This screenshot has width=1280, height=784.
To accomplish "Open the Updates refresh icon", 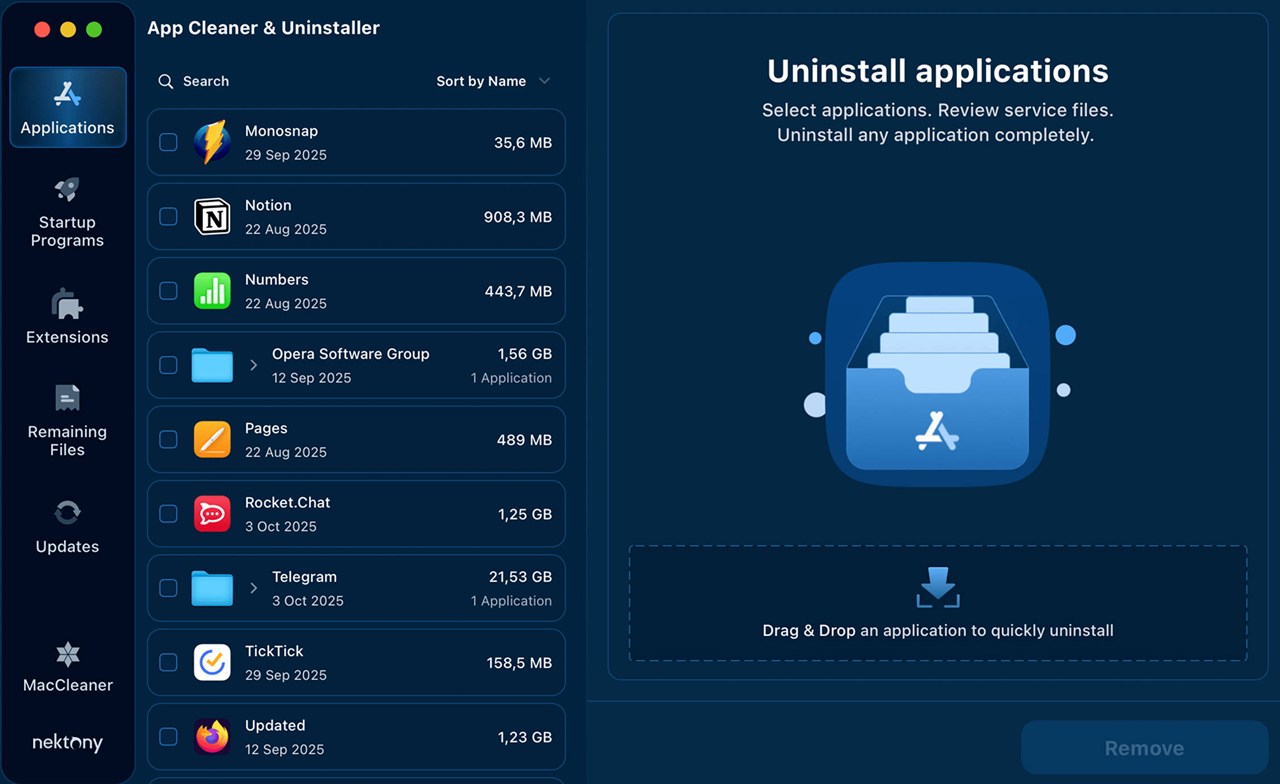I will 67,513.
